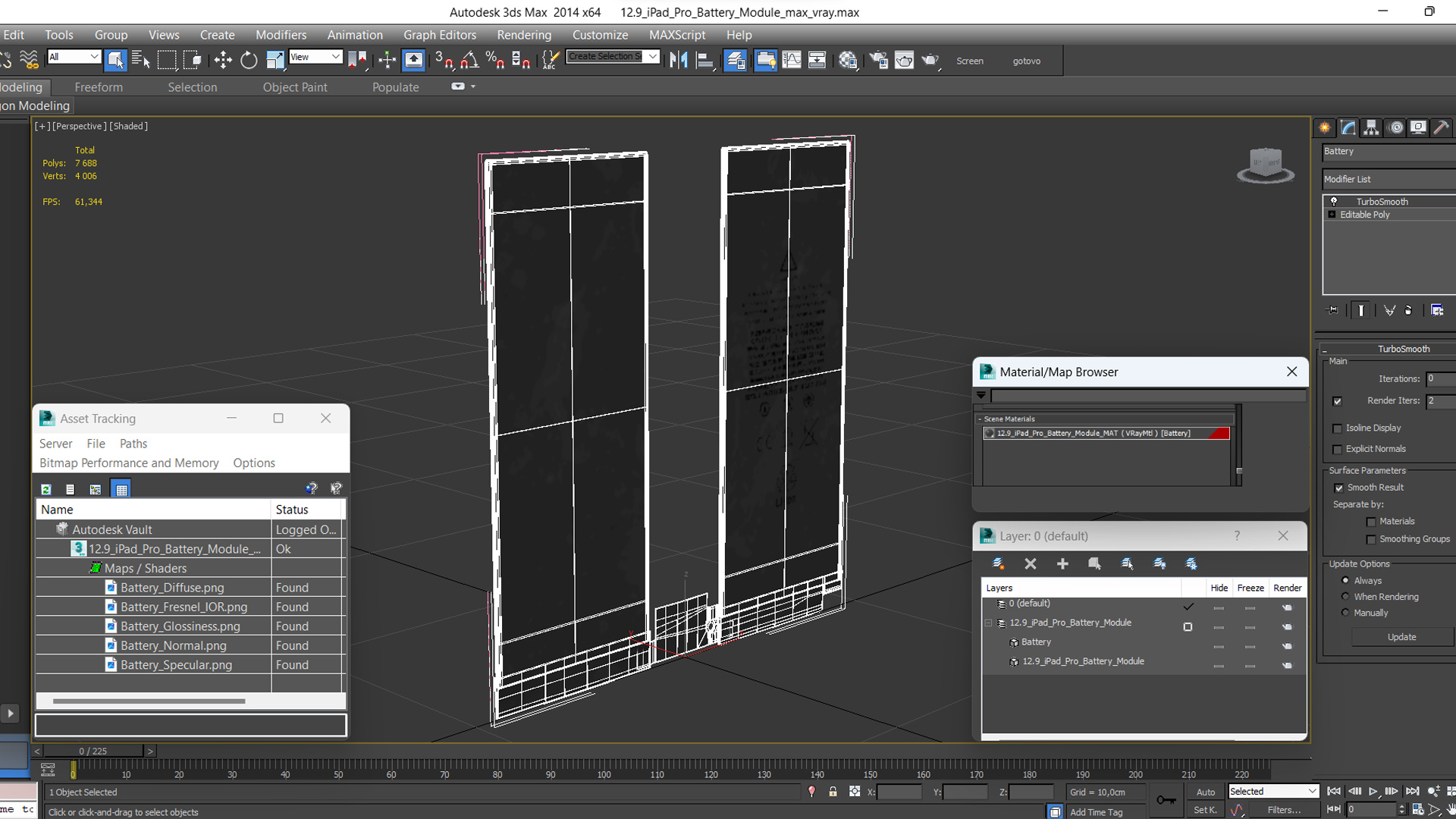
Task: Toggle the Smooth Result checkbox
Action: tap(1338, 488)
